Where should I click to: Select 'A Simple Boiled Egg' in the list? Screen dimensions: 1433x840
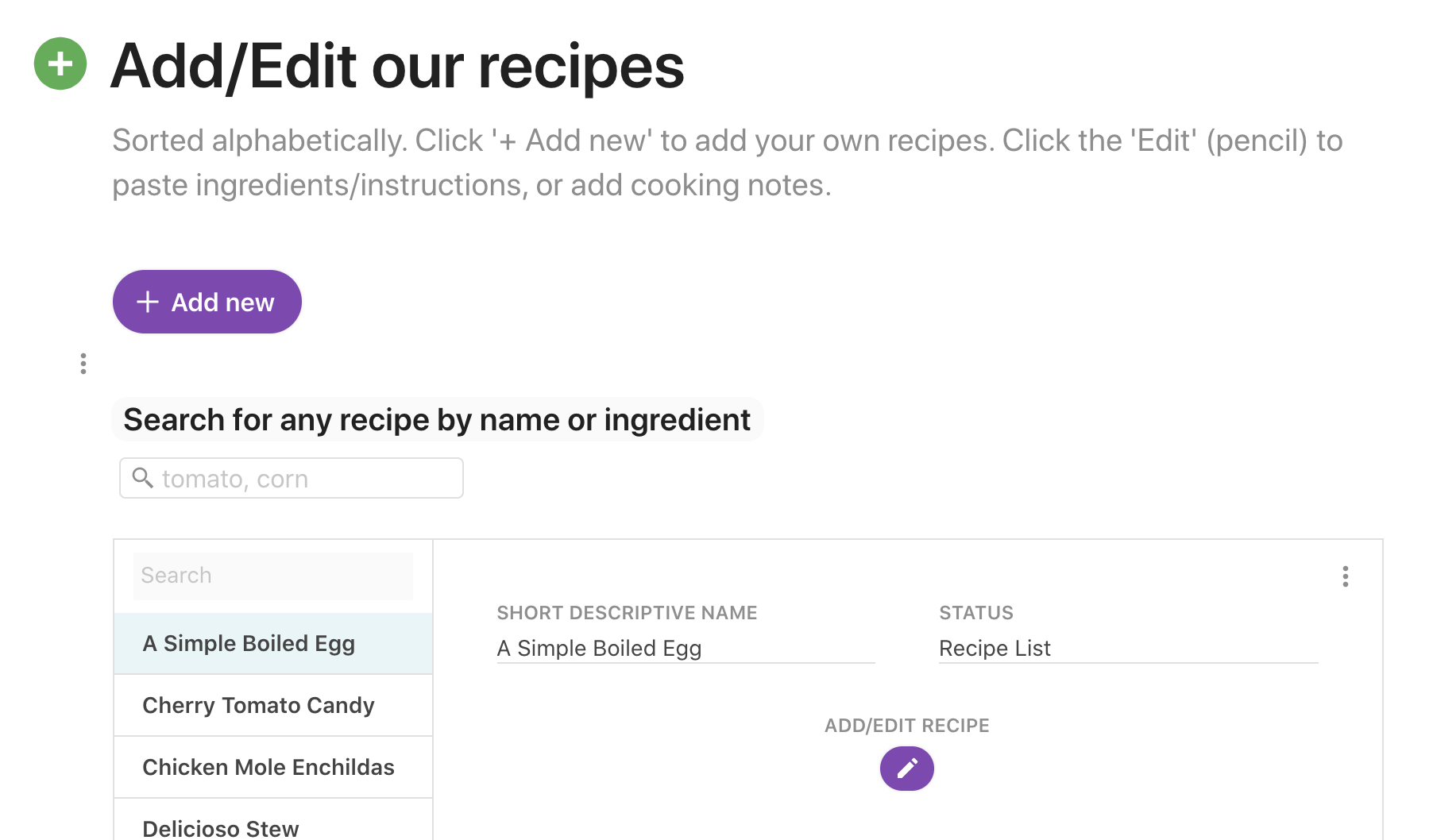(273, 643)
